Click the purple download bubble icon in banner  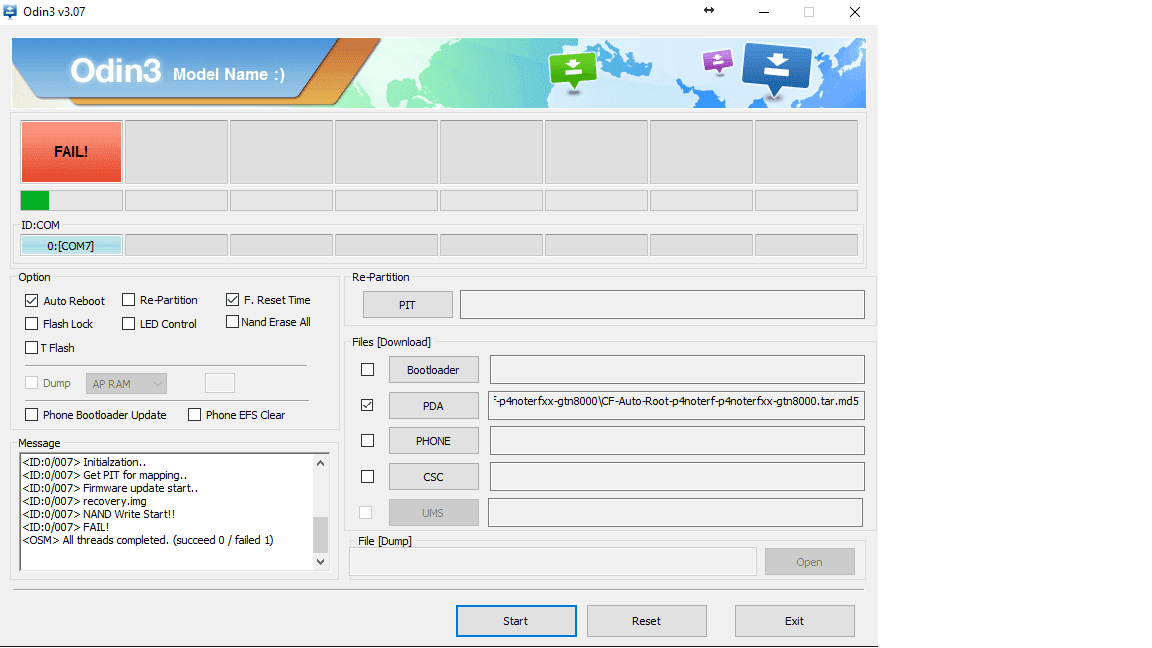(x=717, y=62)
